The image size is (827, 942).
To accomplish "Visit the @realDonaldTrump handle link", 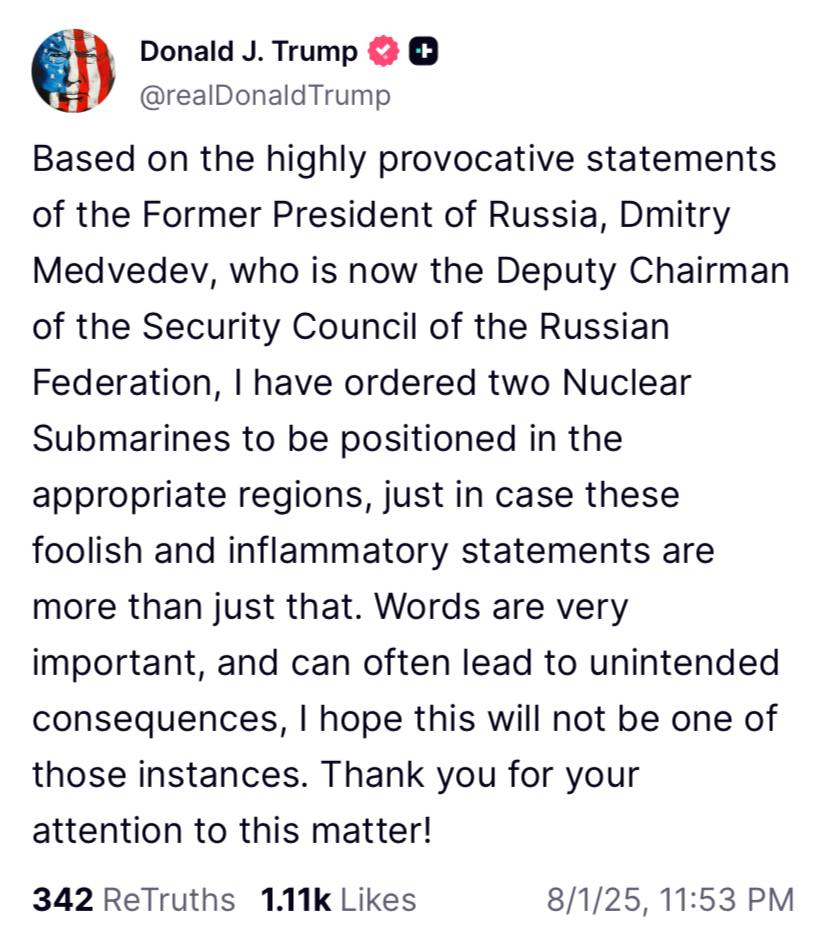I will [x=265, y=96].
